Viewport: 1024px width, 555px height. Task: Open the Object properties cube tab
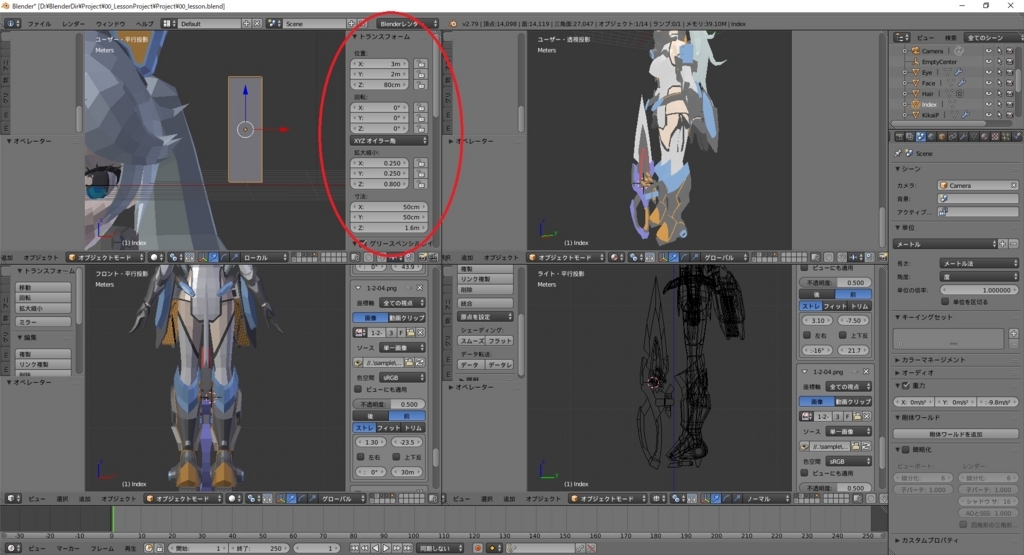pyautogui.click(x=942, y=136)
